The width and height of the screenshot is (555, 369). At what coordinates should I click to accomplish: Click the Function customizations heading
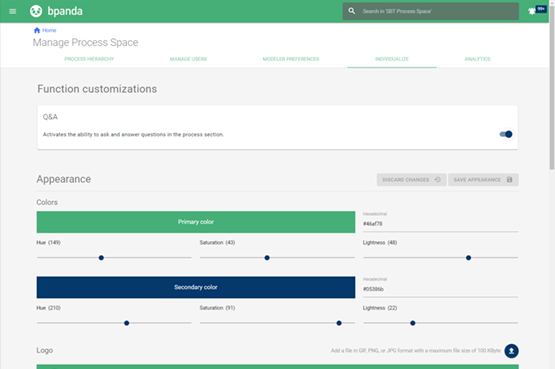click(97, 89)
